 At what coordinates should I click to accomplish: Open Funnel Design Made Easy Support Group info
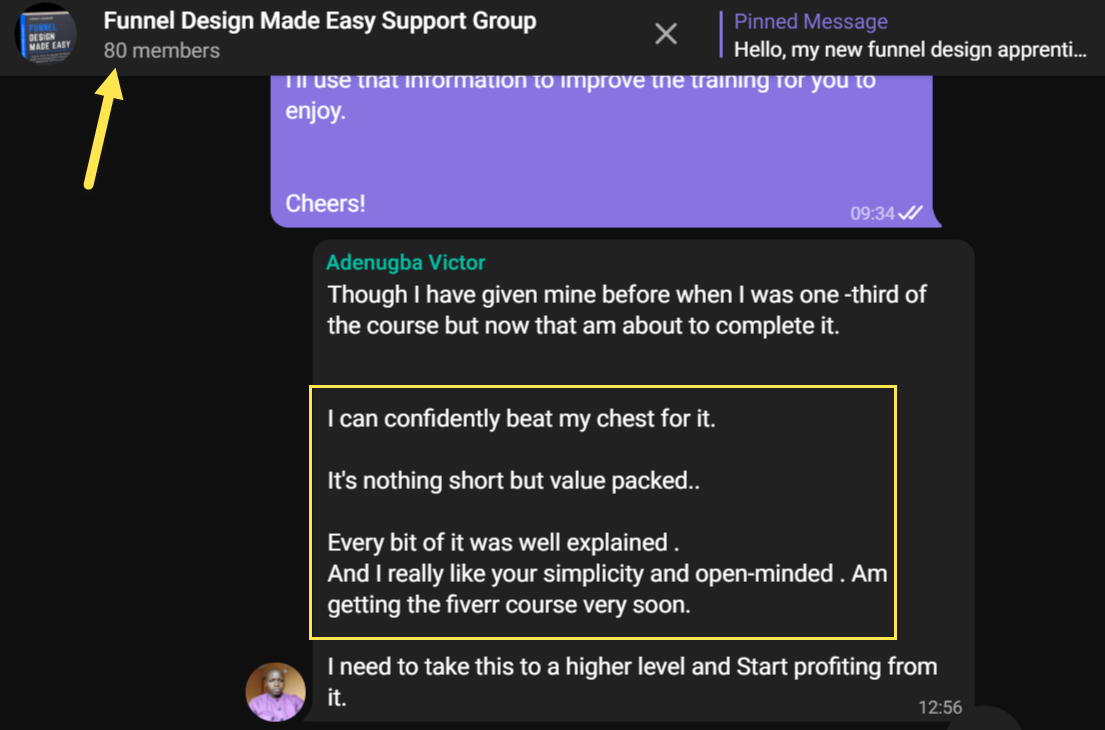coord(319,21)
